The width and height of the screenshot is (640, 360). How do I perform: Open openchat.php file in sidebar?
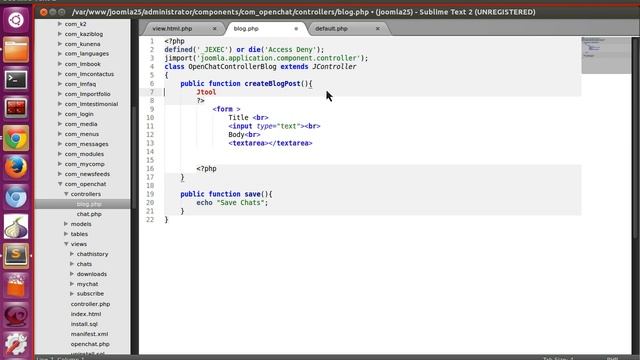pos(90,344)
